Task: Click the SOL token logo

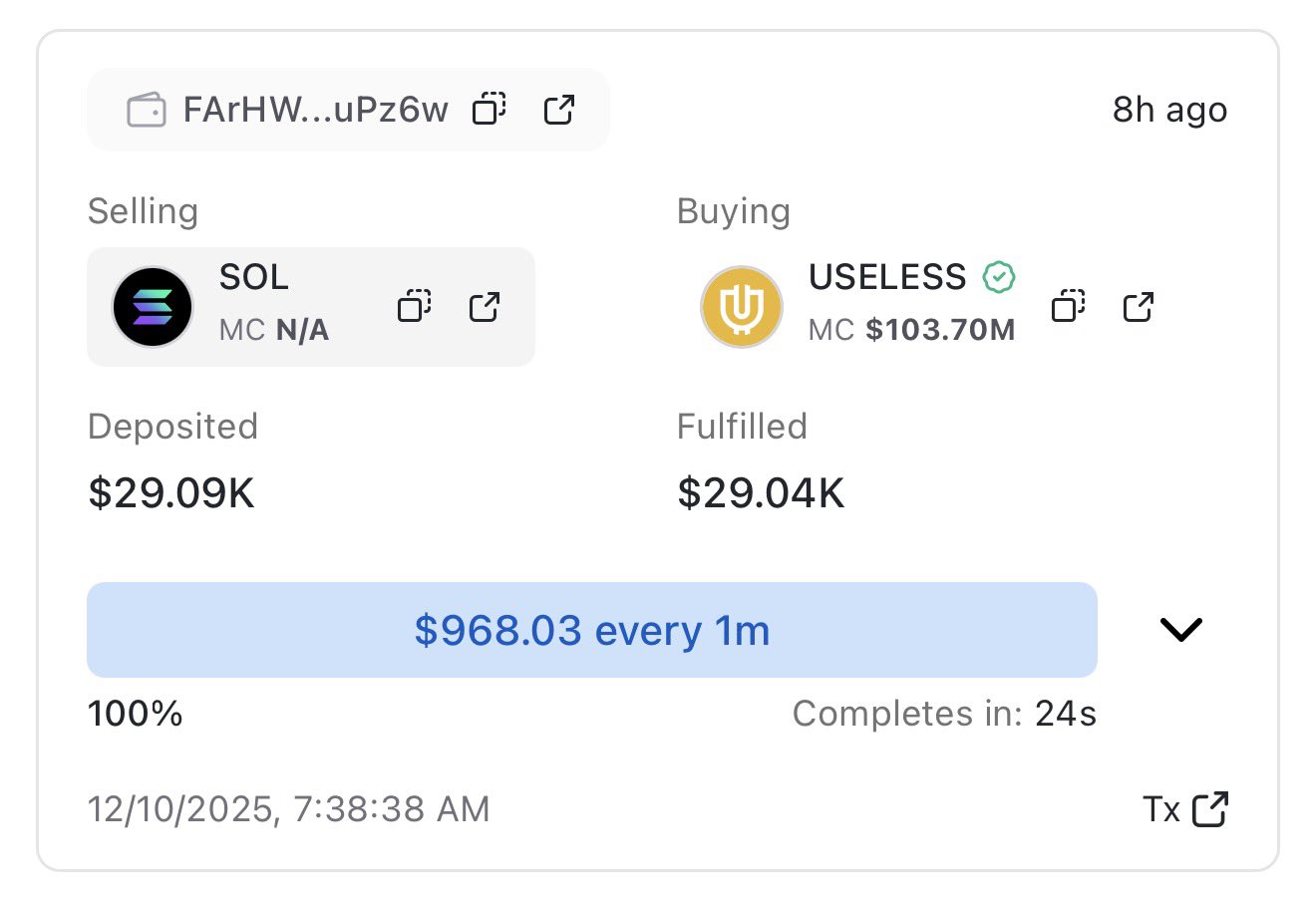Action: 152,307
